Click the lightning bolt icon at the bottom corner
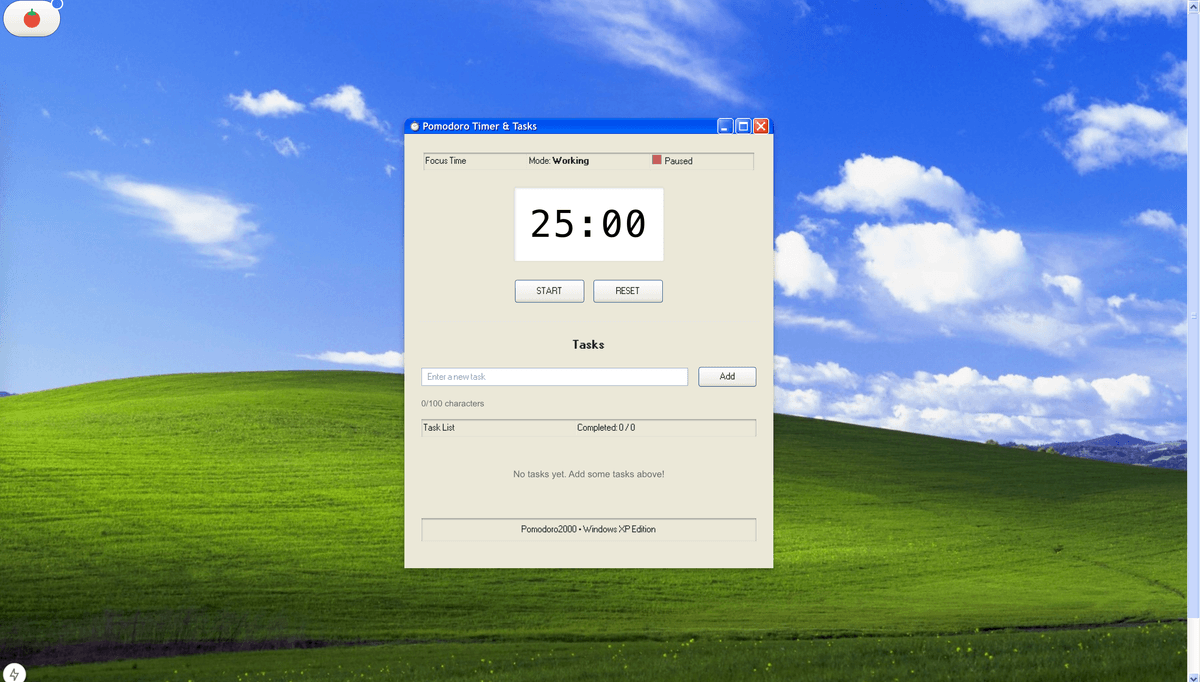The height and width of the screenshot is (682, 1200). pyautogui.click(x=14, y=673)
